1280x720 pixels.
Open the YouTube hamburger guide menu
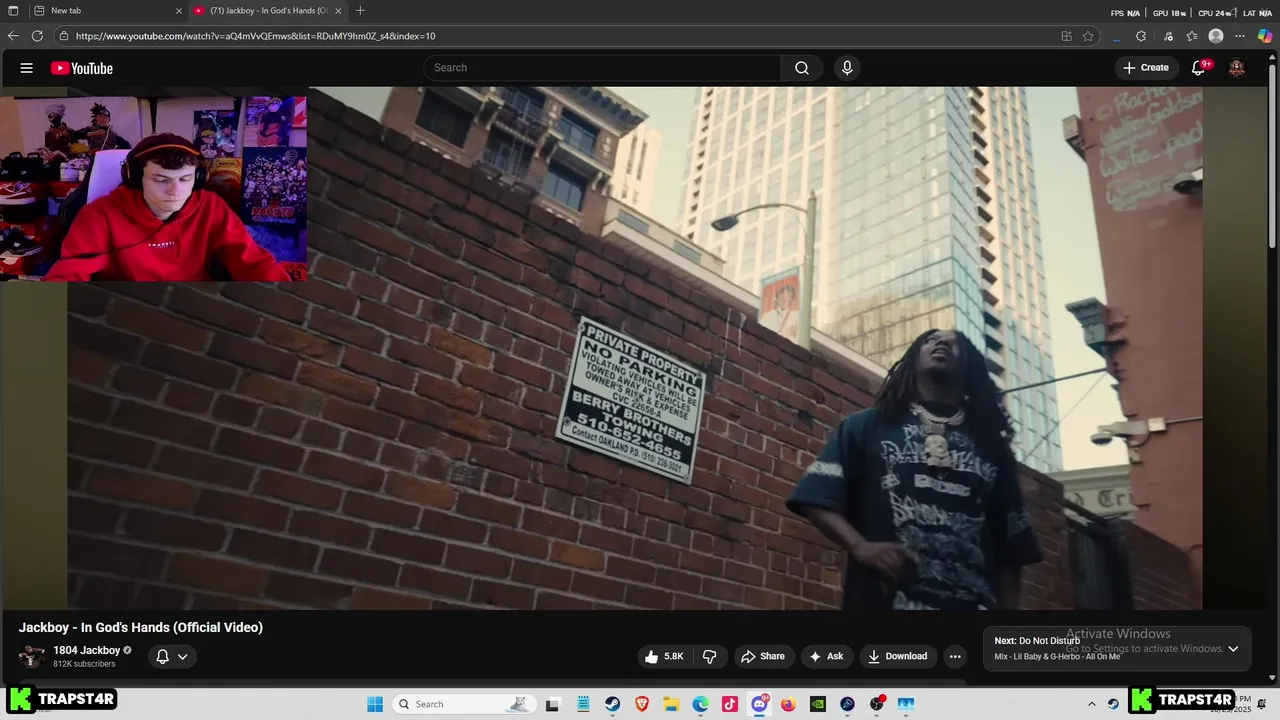click(27, 68)
